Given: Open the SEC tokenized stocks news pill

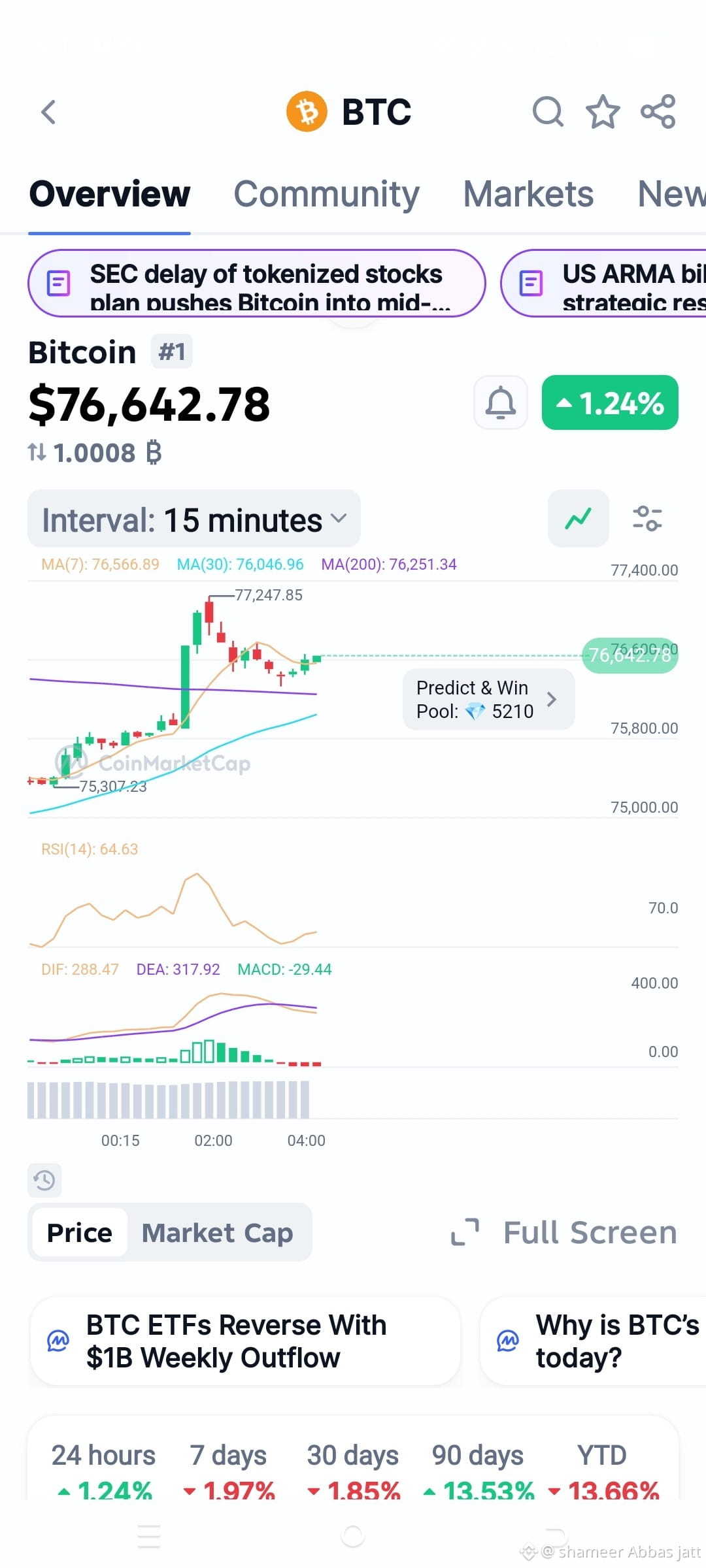Looking at the screenshot, I should point(256,284).
